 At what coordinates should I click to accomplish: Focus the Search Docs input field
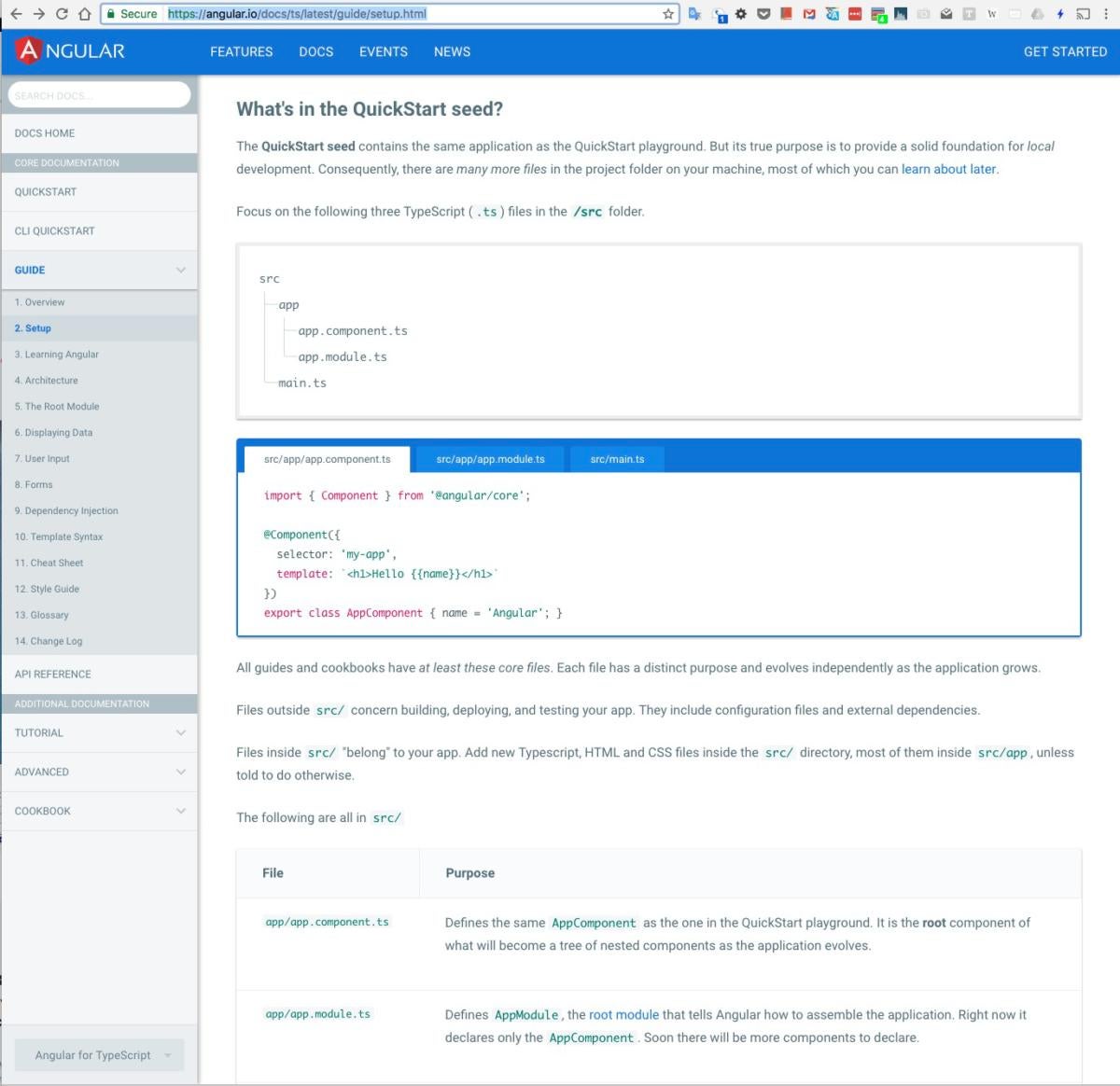coord(99,95)
